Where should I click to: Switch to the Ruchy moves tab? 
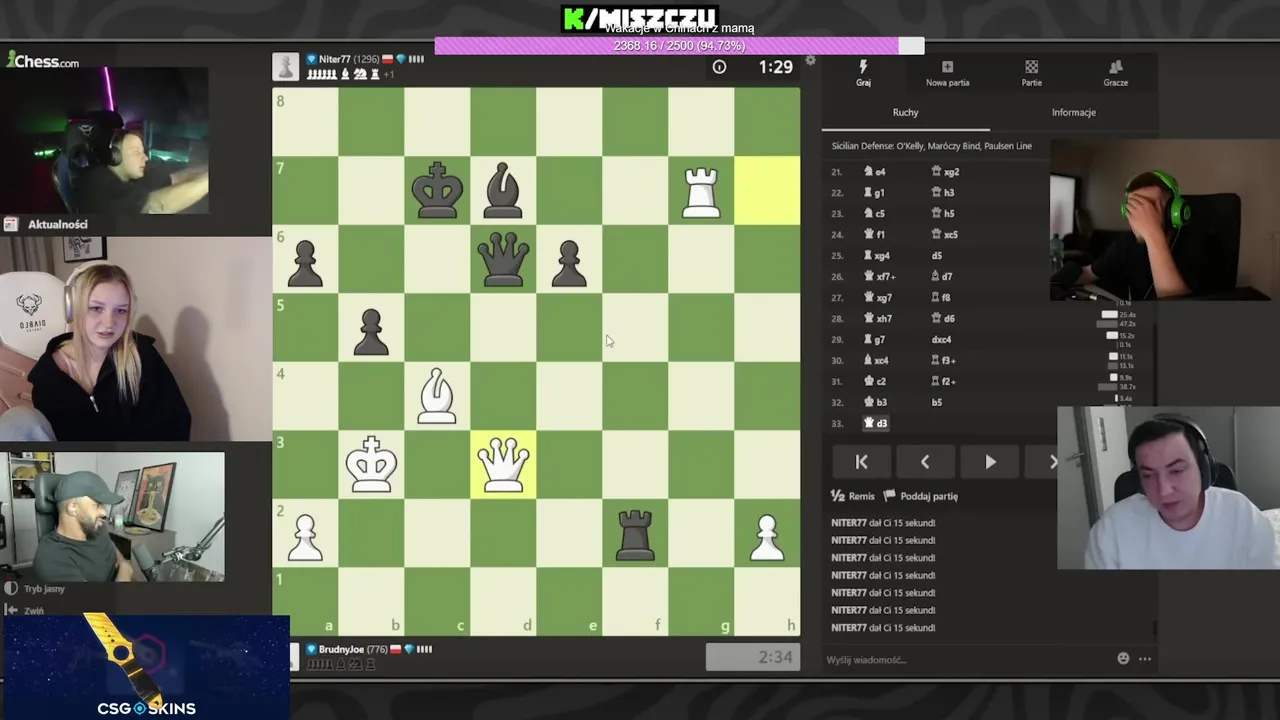[905, 113]
